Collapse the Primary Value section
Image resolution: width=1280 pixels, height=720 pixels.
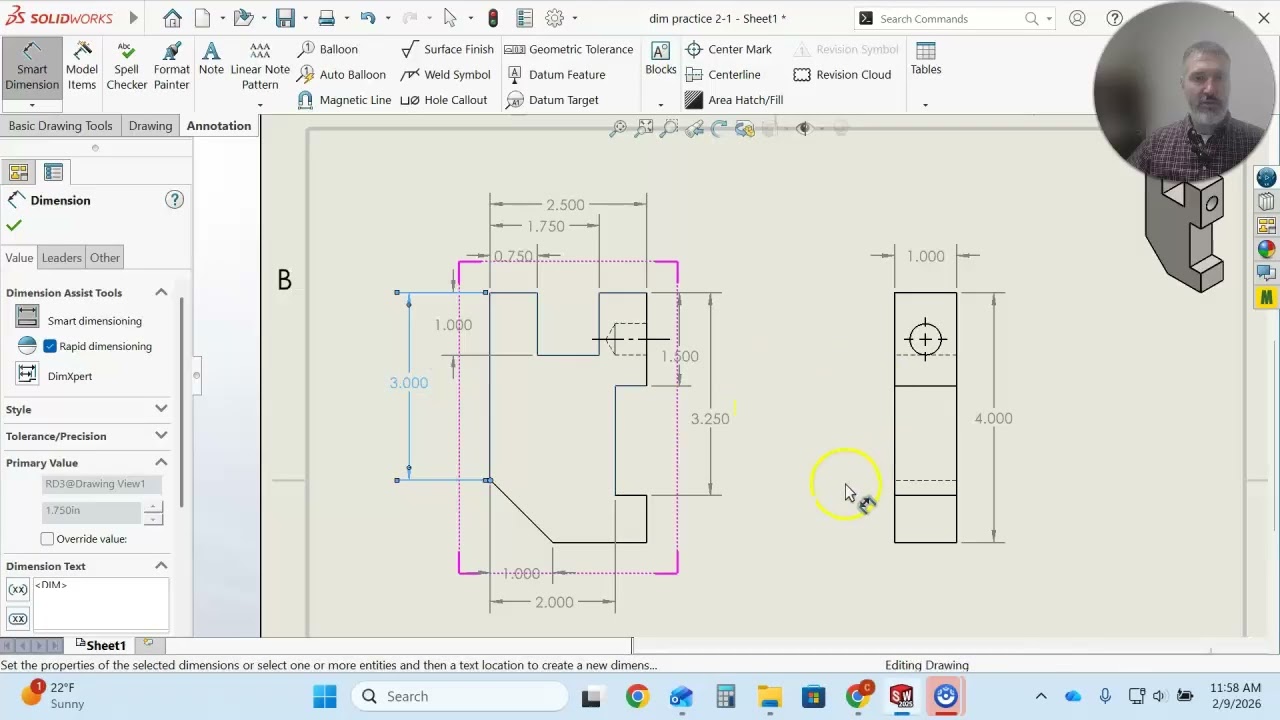click(x=161, y=462)
